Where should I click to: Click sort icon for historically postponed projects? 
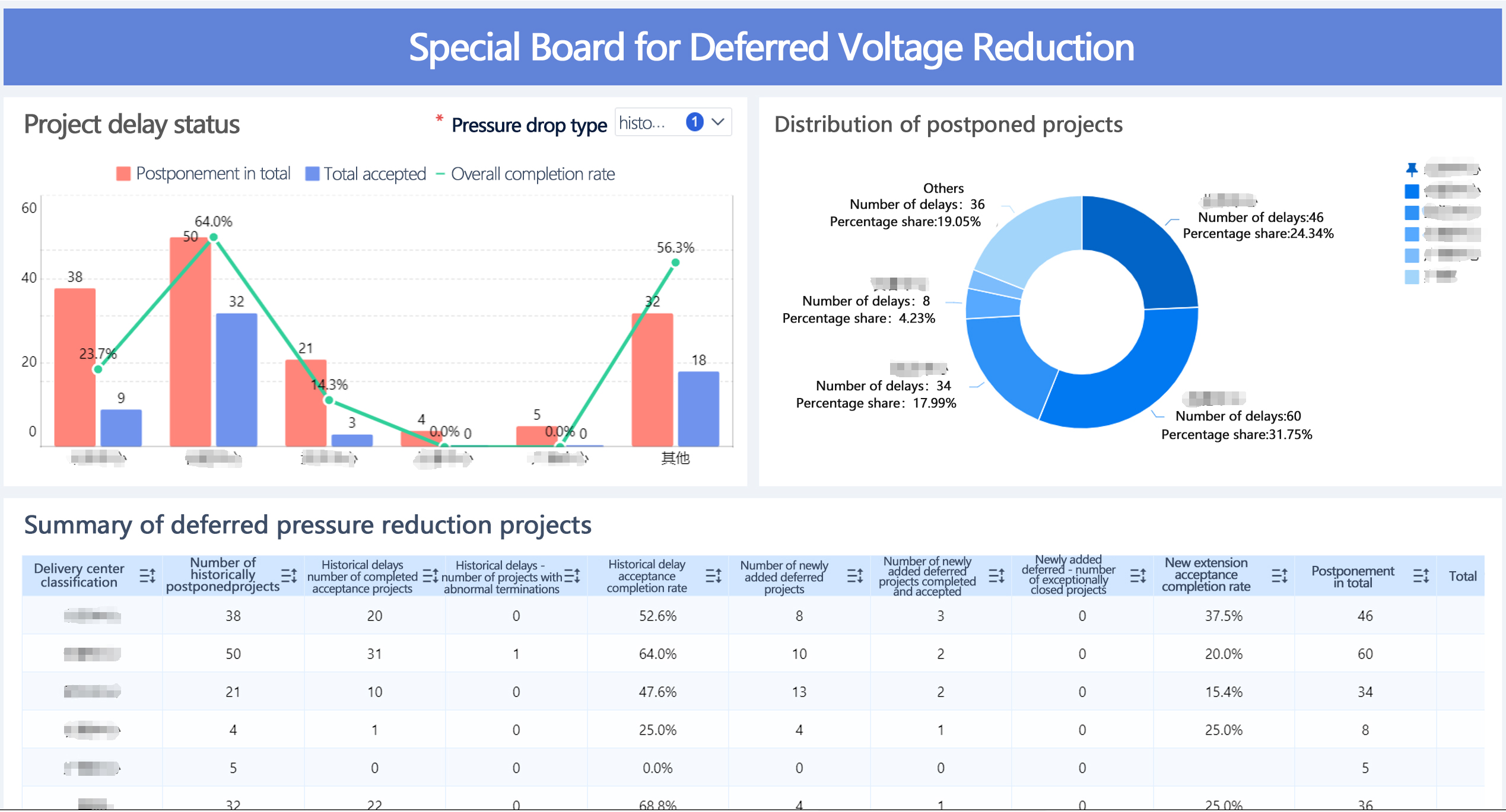(x=289, y=575)
